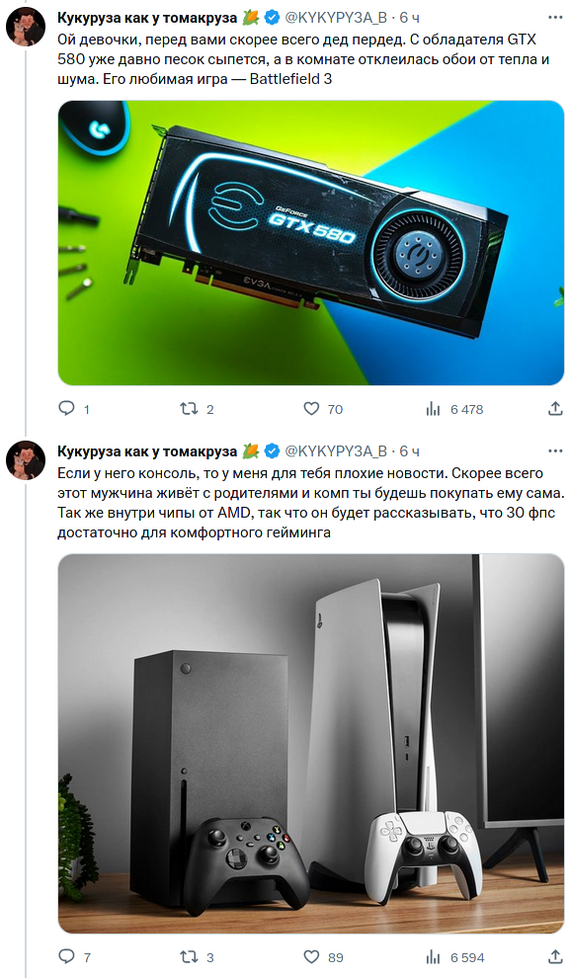Open author avatar on first tweet
The width and height of the screenshot is (570, 978).
(26, 27)
